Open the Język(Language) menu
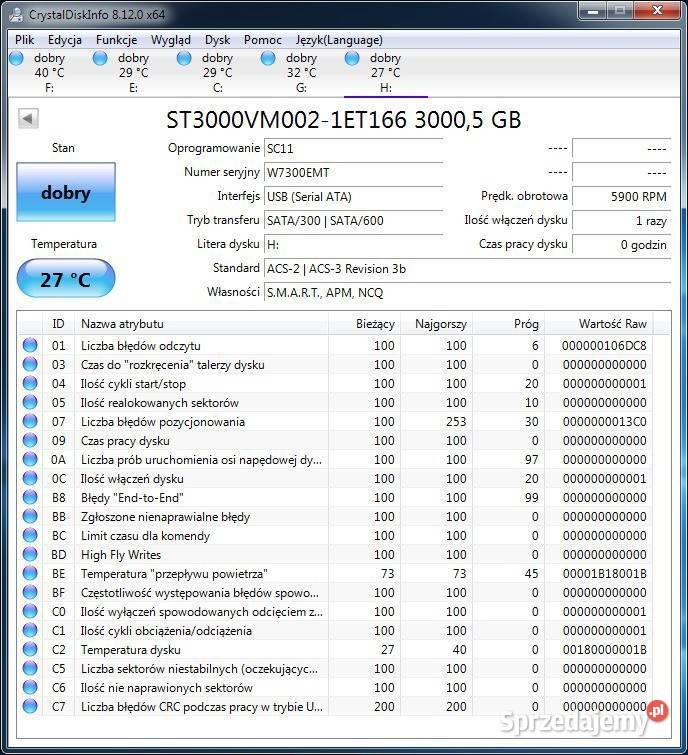Screen dimensions: 688x755 coord(339,40)
